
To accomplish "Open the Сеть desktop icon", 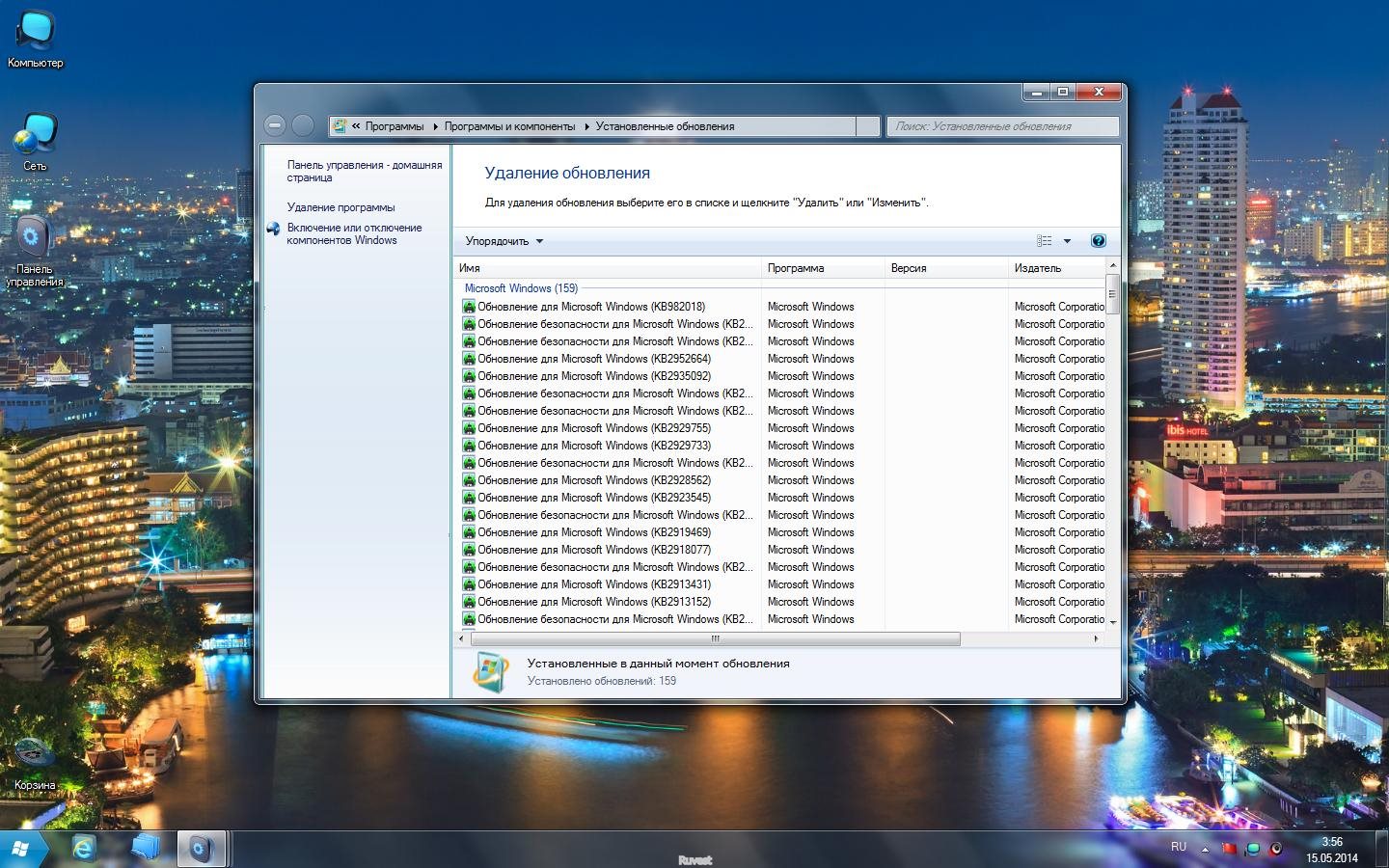I will pos(36,142).
